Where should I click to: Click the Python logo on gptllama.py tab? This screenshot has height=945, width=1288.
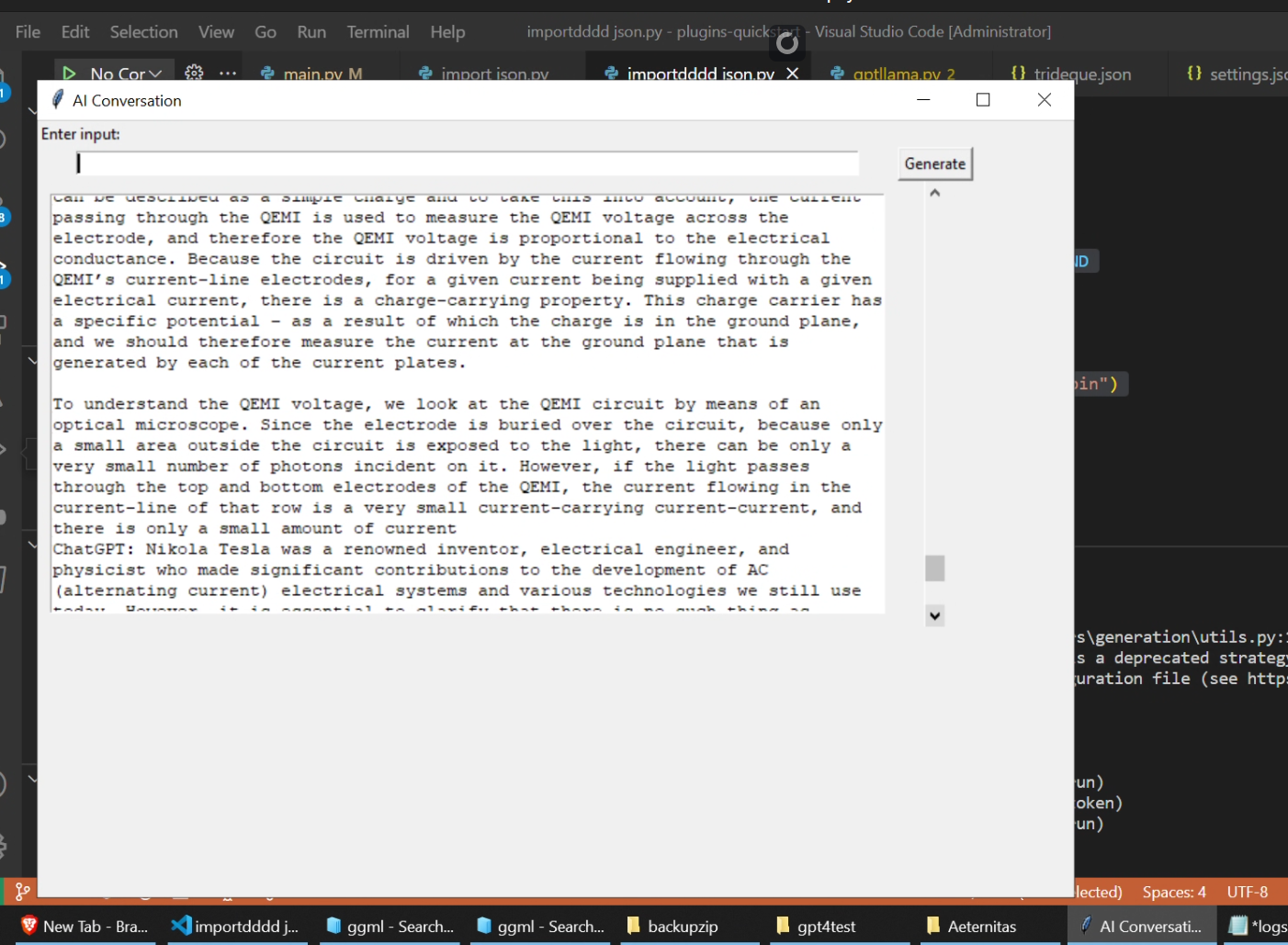tap(836, 73)
